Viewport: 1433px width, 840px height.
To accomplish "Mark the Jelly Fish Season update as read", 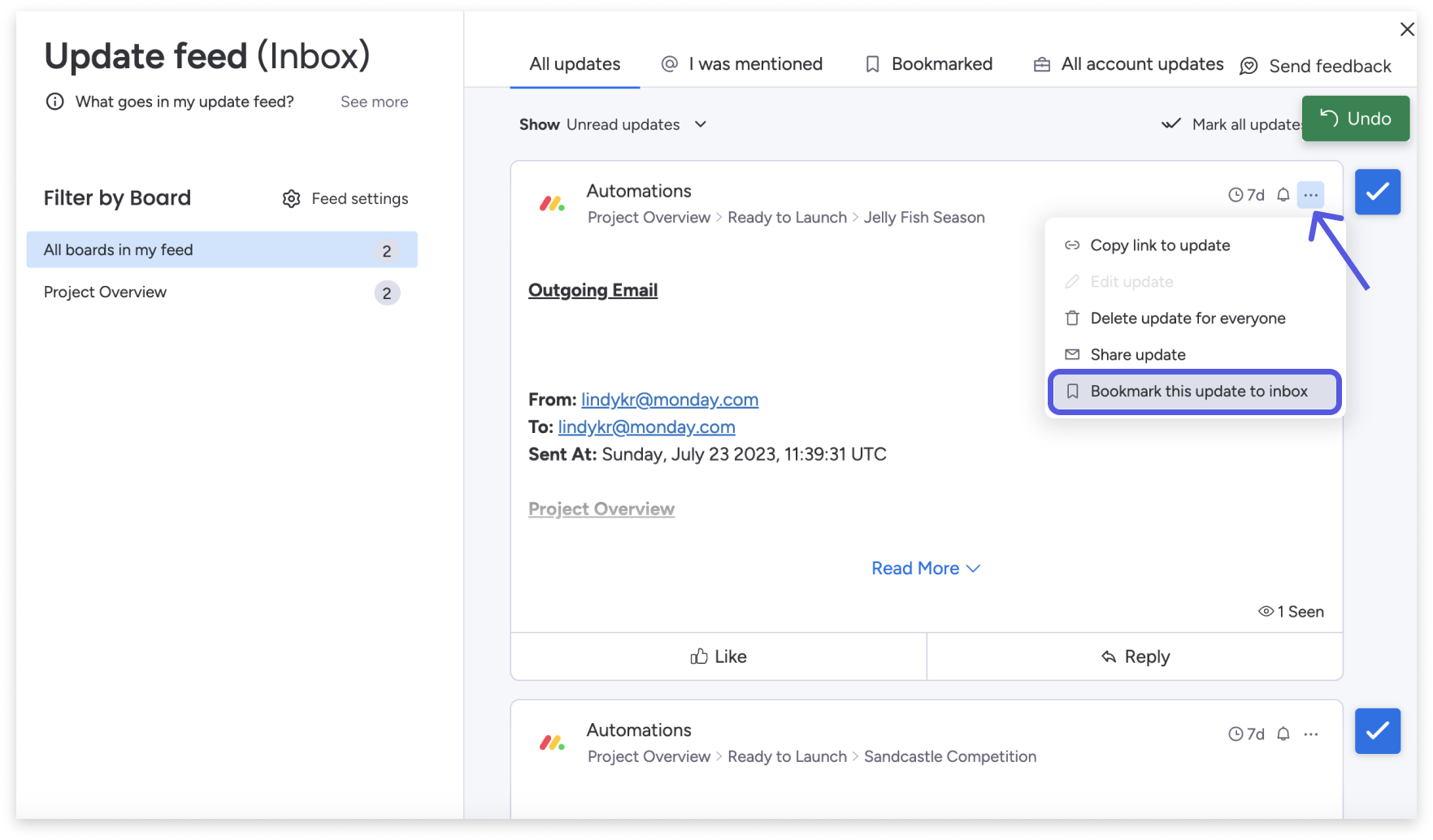I will click(1377, 192).
